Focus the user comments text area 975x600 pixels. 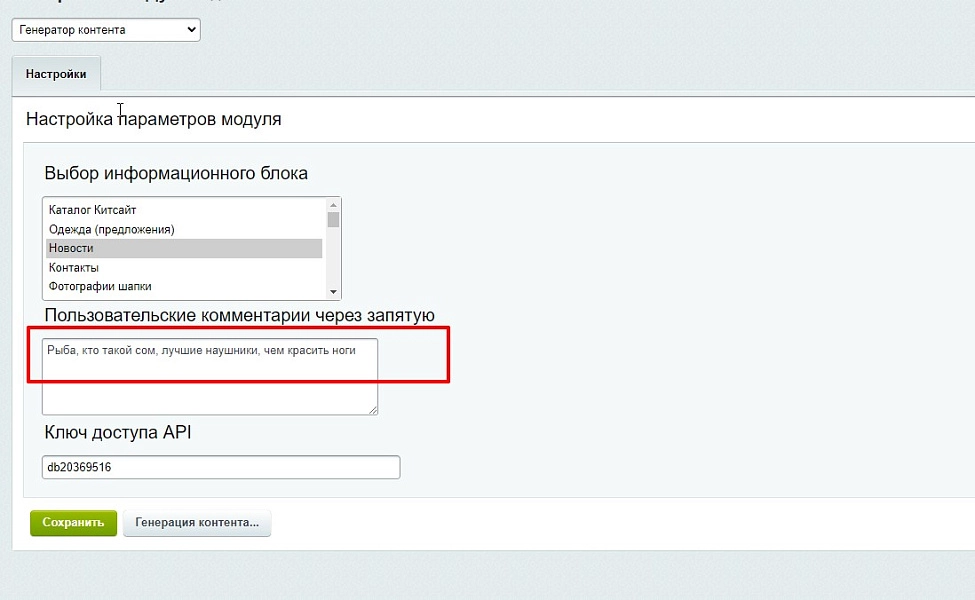210,377
